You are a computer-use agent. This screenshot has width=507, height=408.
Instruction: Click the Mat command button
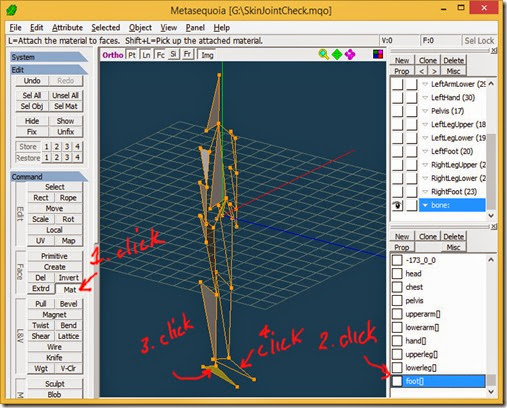tap(70, 289)
